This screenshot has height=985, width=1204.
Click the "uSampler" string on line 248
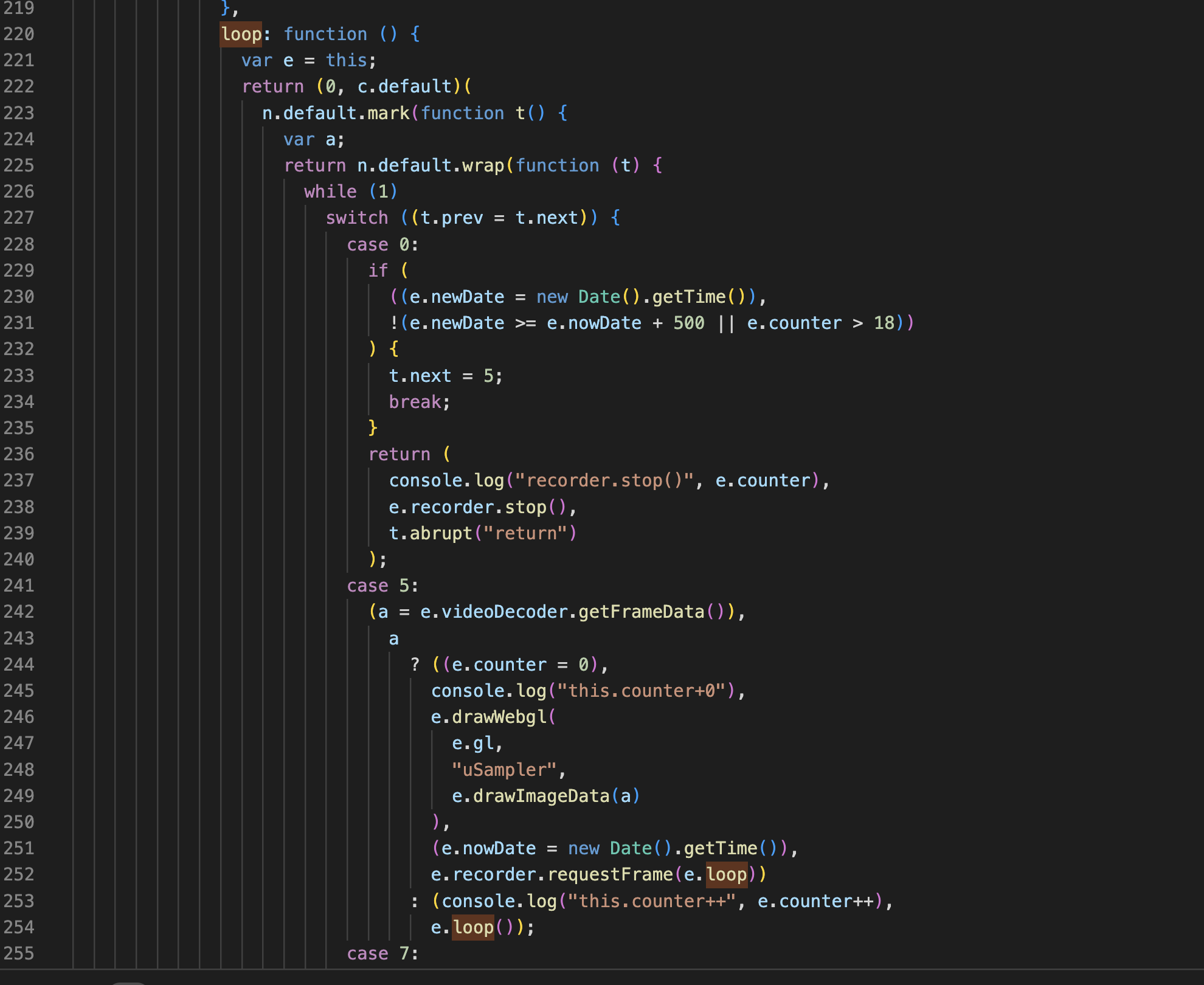click(504, 770)
